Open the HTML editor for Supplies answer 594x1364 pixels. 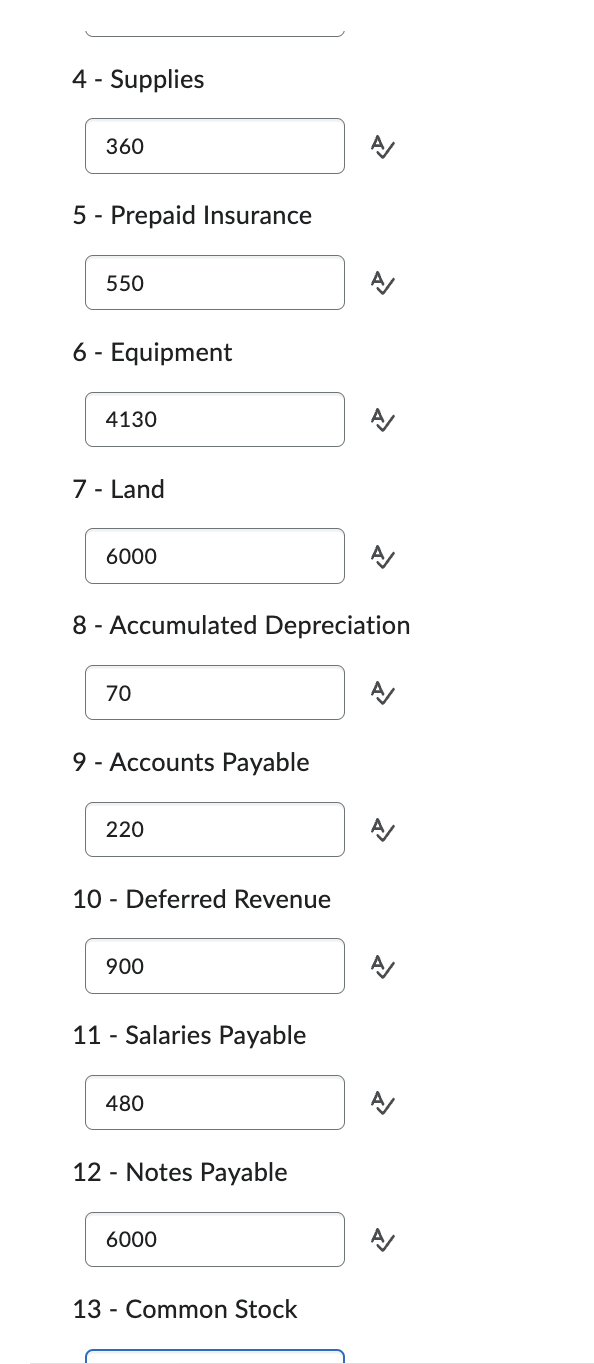click(x=381, y=146)
